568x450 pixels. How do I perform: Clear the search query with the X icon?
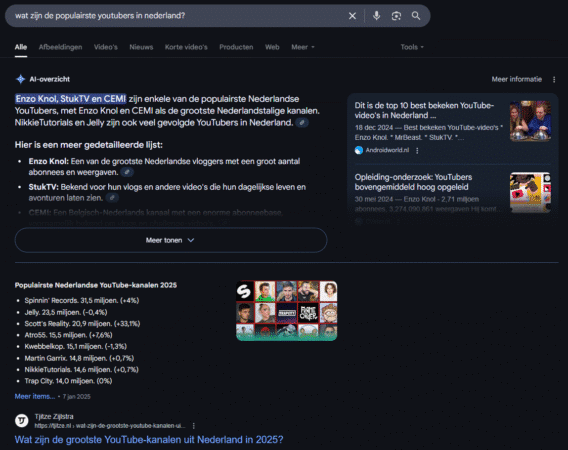pos(352,16)
